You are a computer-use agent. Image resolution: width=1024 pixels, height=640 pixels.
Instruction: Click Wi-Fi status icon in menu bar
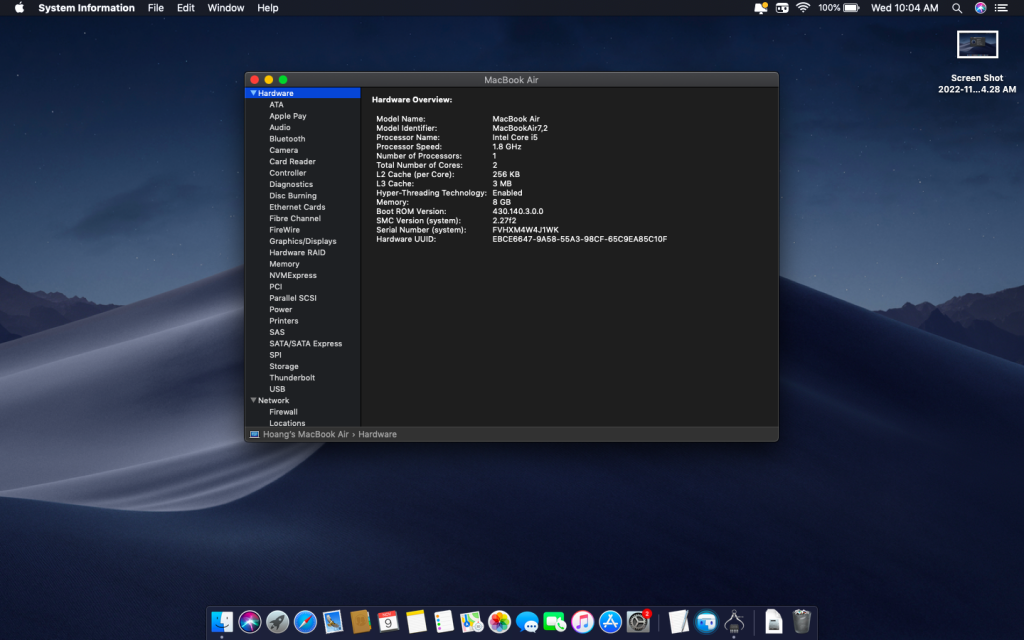click(x=803, y=8)
